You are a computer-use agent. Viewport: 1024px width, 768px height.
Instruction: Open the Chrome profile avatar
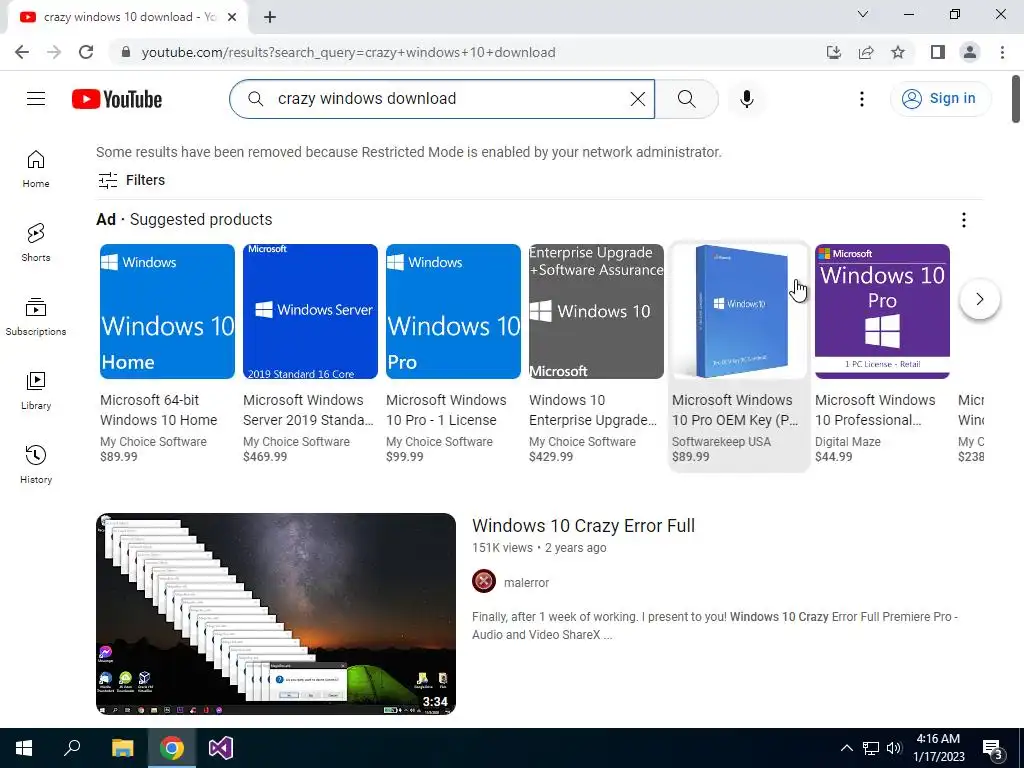pyautogui.click(x=970, y=52)
